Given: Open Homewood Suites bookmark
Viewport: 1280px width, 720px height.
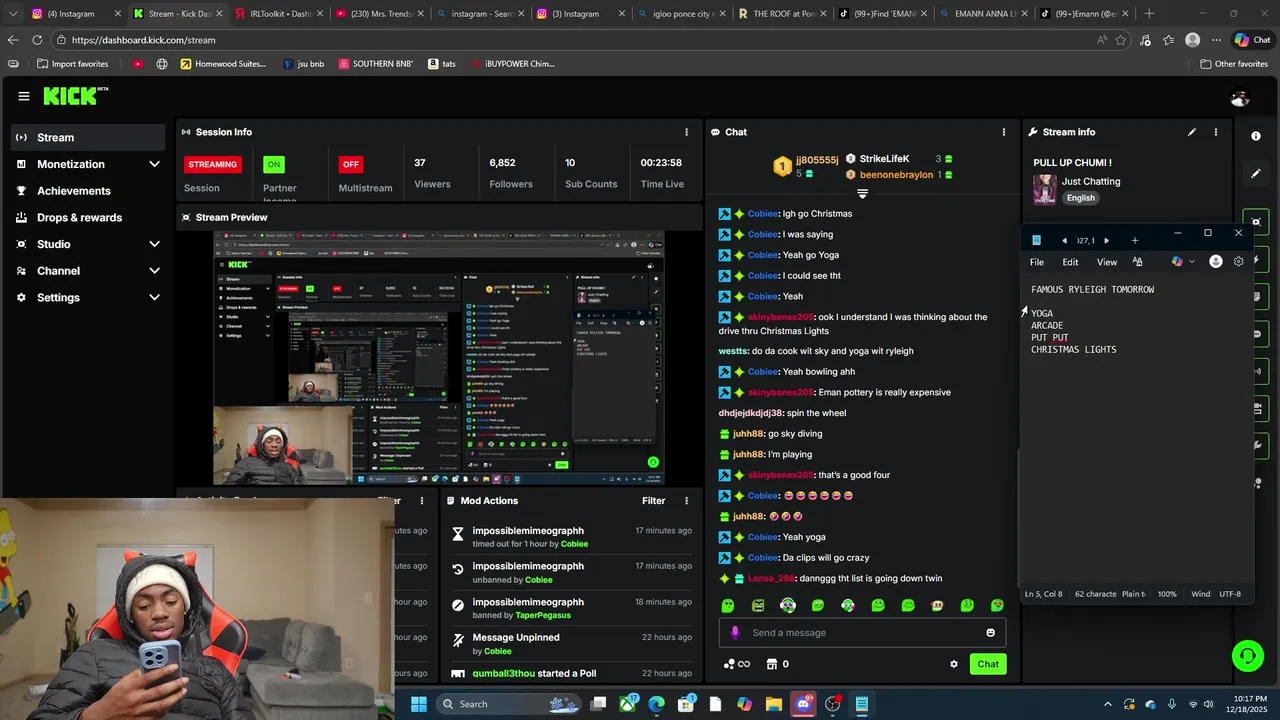Looking at the screenshot, I should [x=223, y=64].
